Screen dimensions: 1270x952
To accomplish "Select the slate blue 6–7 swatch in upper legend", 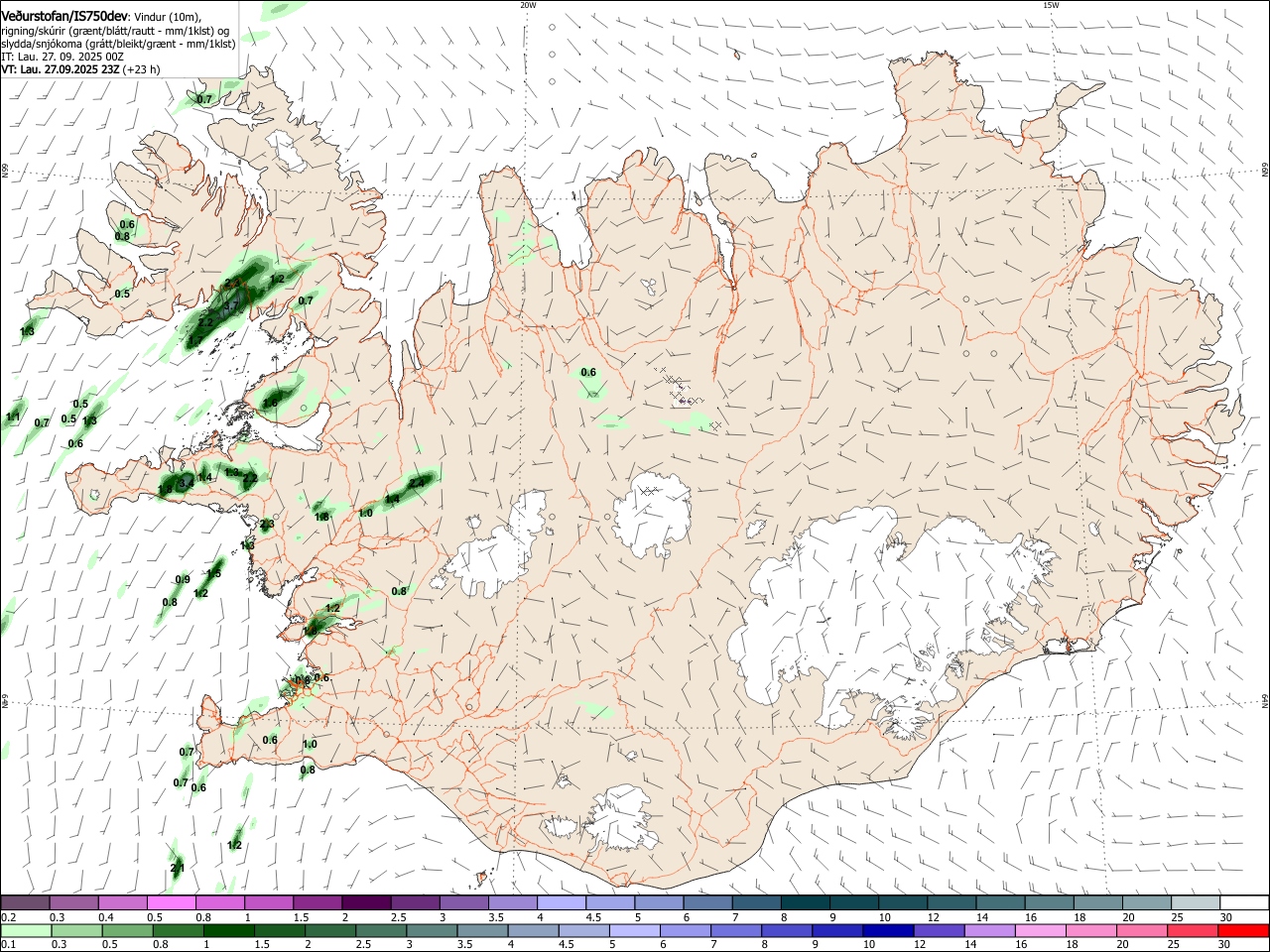I will coord(709,903).
